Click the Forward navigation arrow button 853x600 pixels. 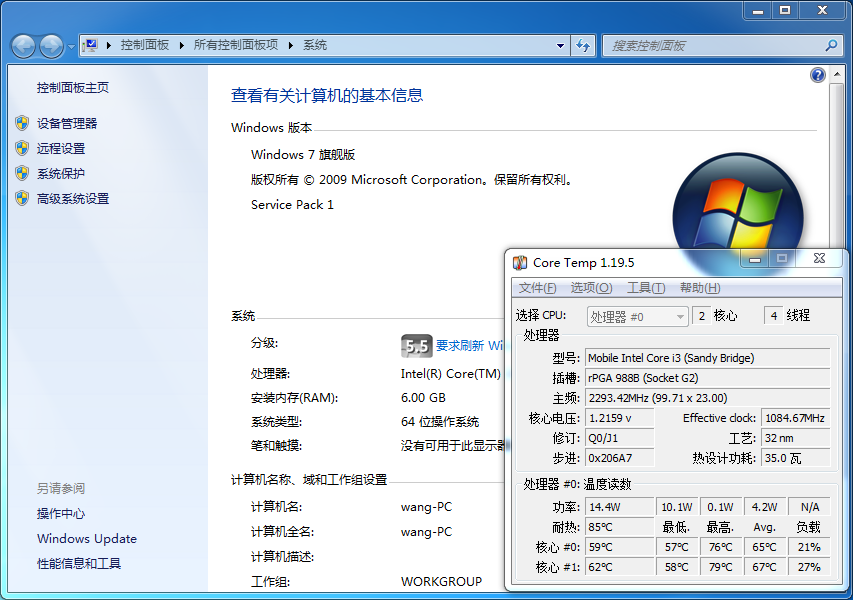click(x=52, y=46)
